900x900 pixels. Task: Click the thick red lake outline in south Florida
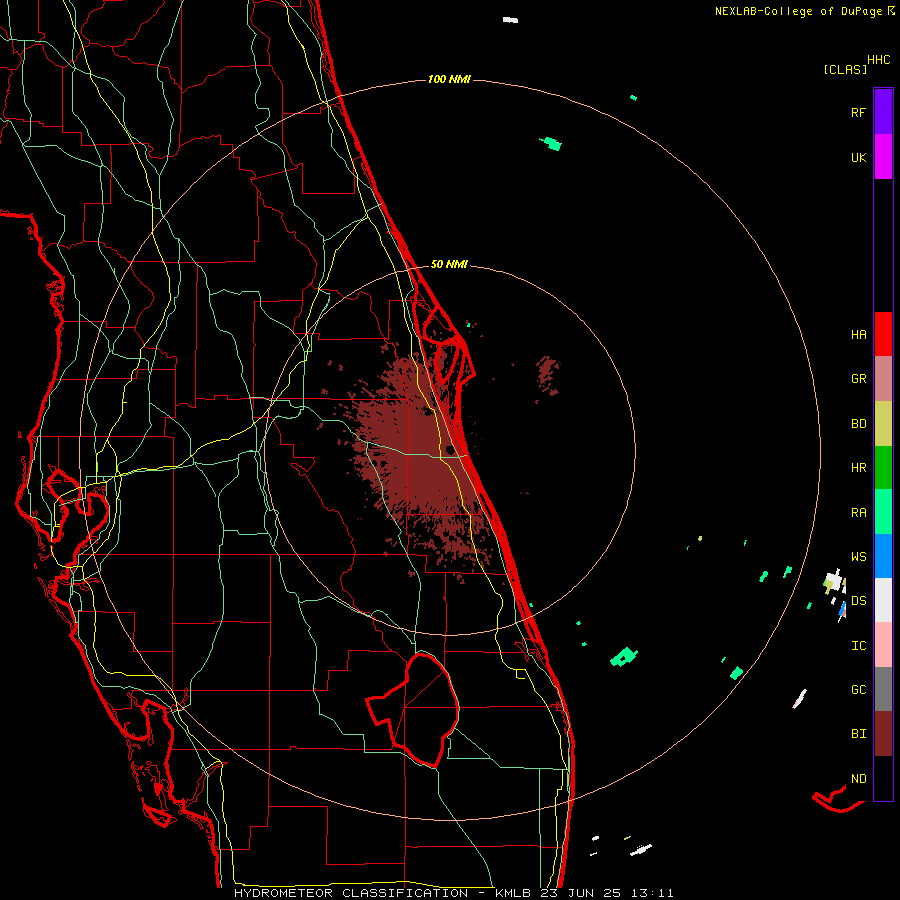click(413, 709)
